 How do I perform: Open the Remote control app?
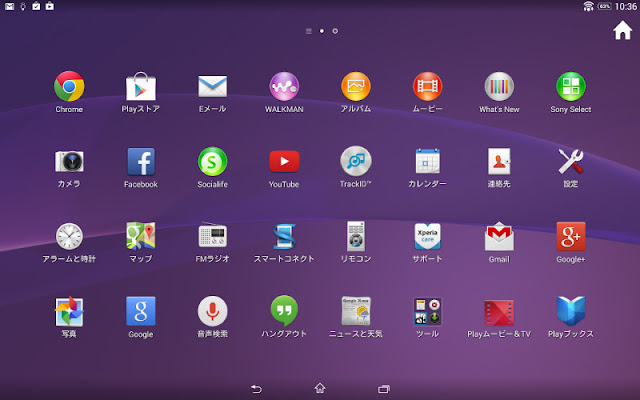pyautogui.click(x=356, y=236)
